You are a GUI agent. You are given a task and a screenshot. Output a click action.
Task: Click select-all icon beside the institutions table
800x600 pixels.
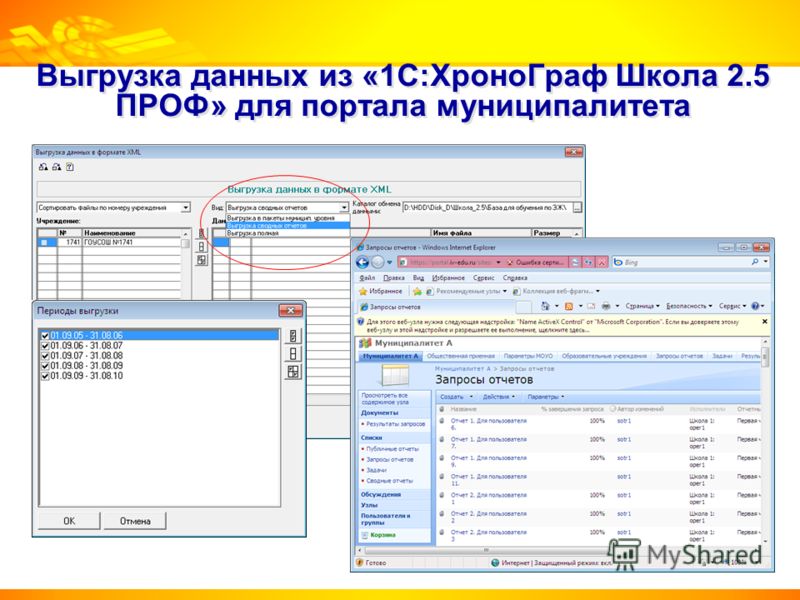pyautogui.click(x=202, y=234)
